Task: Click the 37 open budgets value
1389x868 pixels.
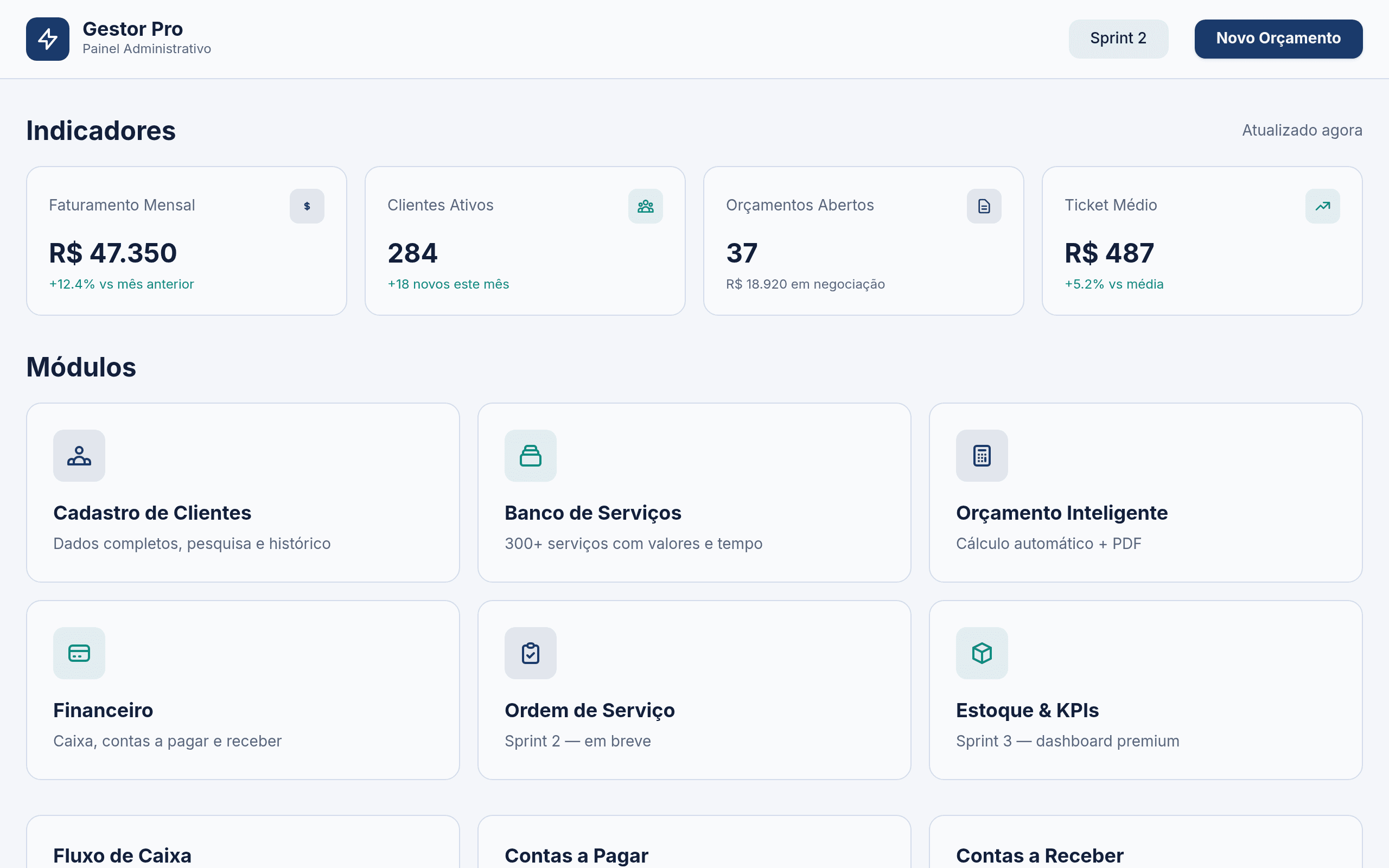Action: pos(742,253)
